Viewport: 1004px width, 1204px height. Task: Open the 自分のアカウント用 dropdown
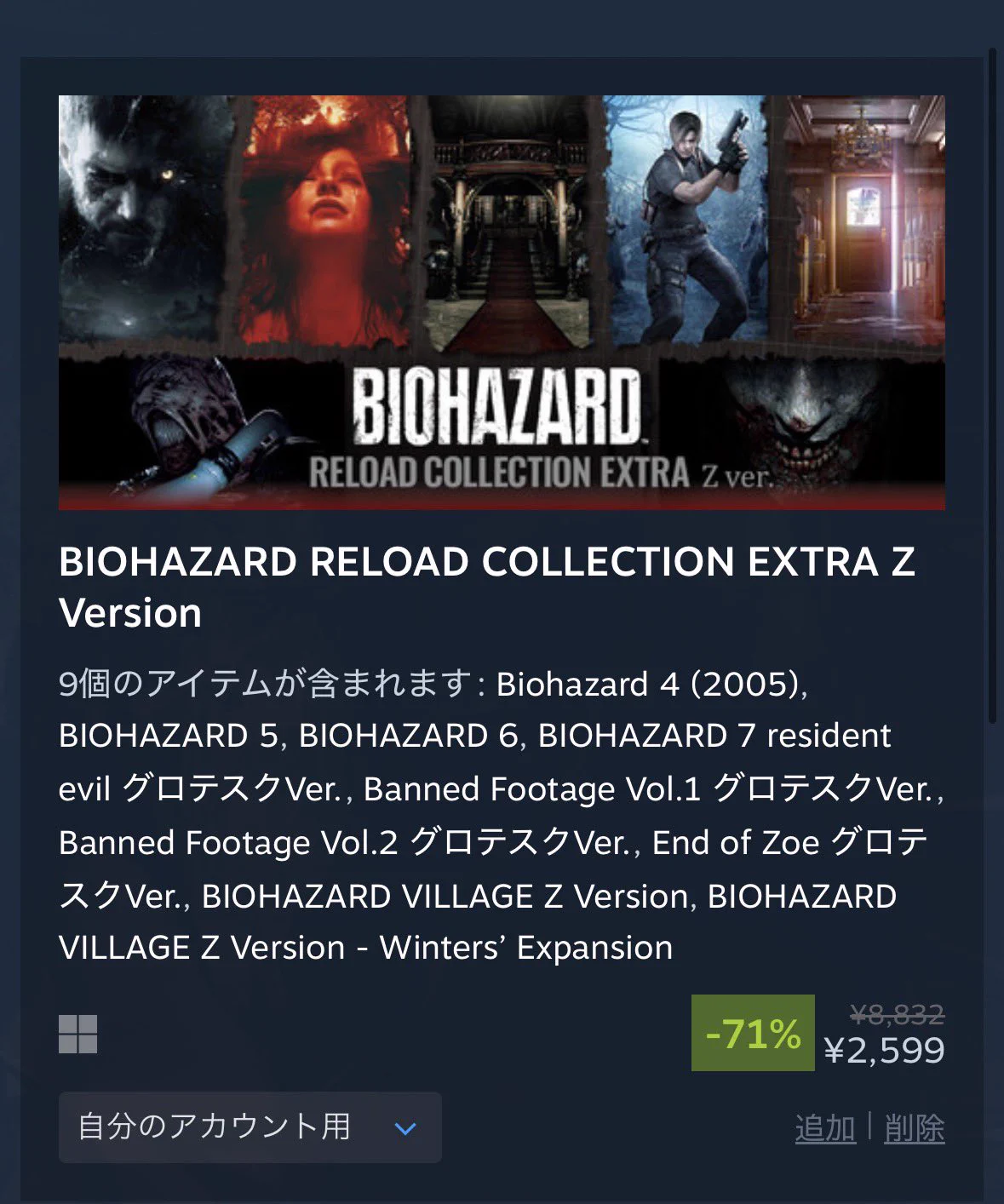click(x=250, y=1127)
